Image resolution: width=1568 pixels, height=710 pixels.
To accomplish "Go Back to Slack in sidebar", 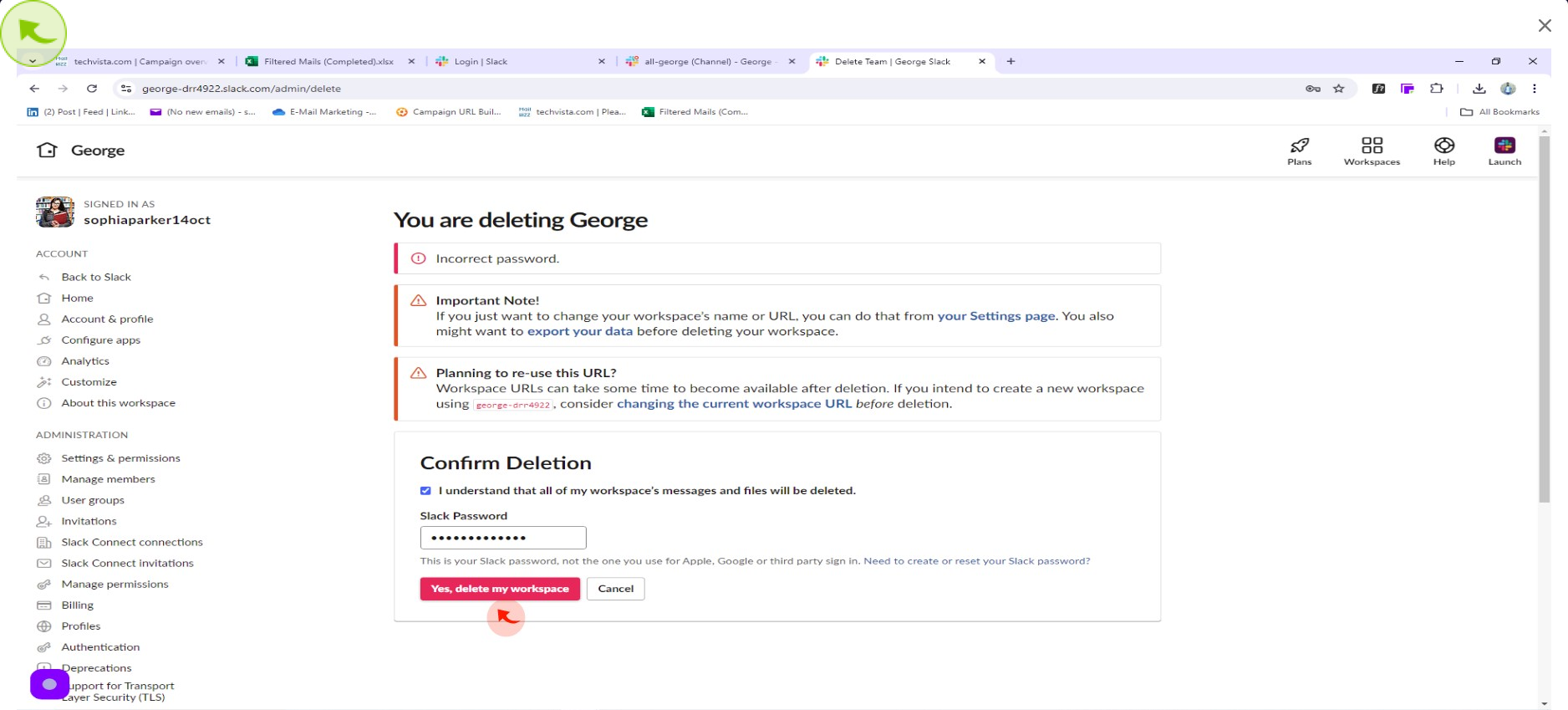I will [x=96, y=277].
